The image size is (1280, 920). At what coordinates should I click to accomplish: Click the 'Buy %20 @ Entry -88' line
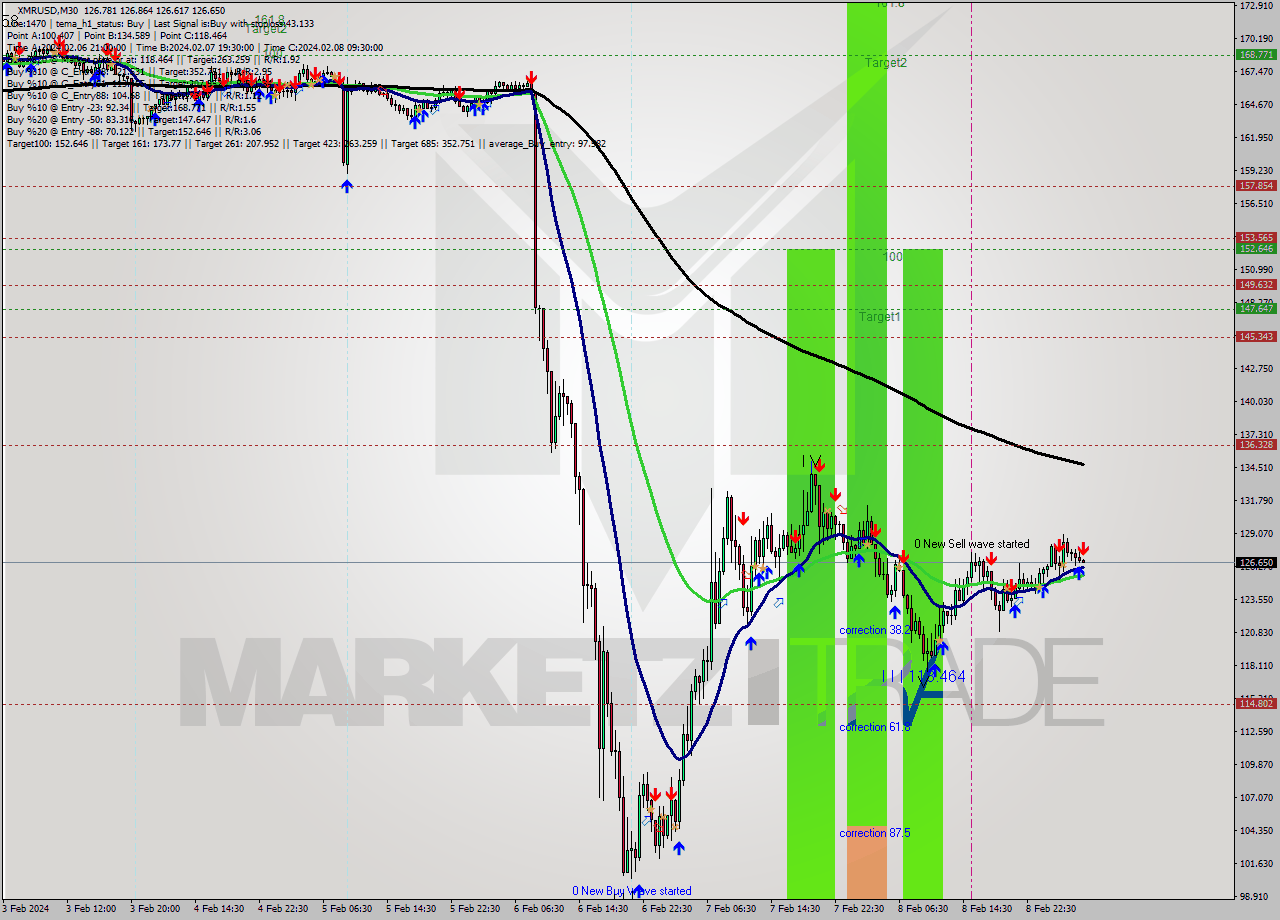point(134,131)
